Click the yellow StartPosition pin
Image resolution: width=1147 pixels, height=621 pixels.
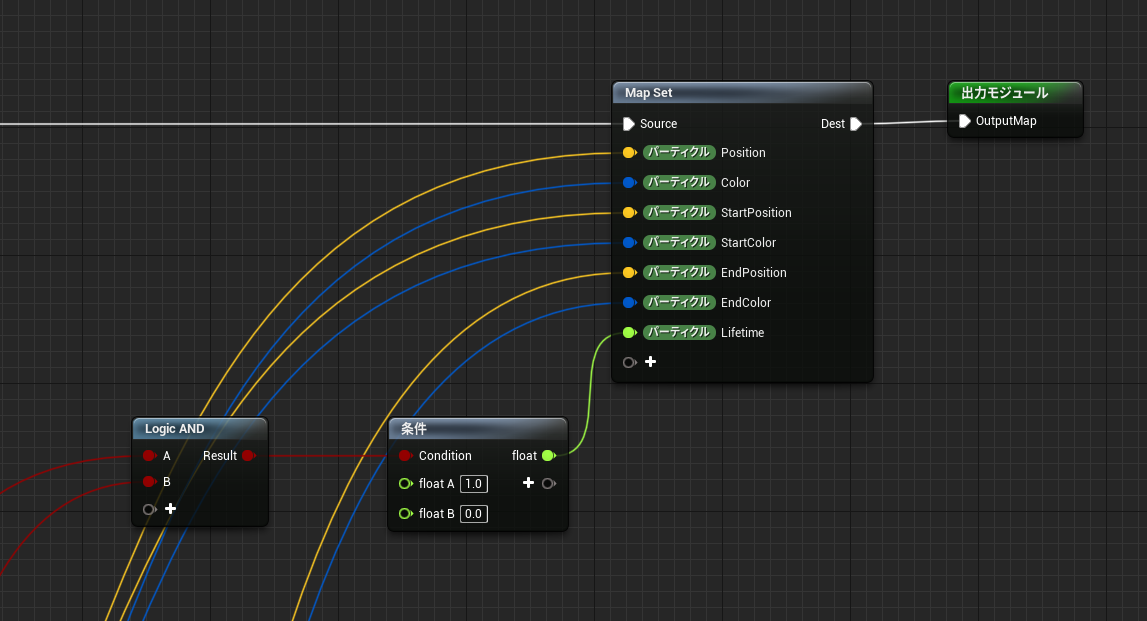(x=629, y=213)
